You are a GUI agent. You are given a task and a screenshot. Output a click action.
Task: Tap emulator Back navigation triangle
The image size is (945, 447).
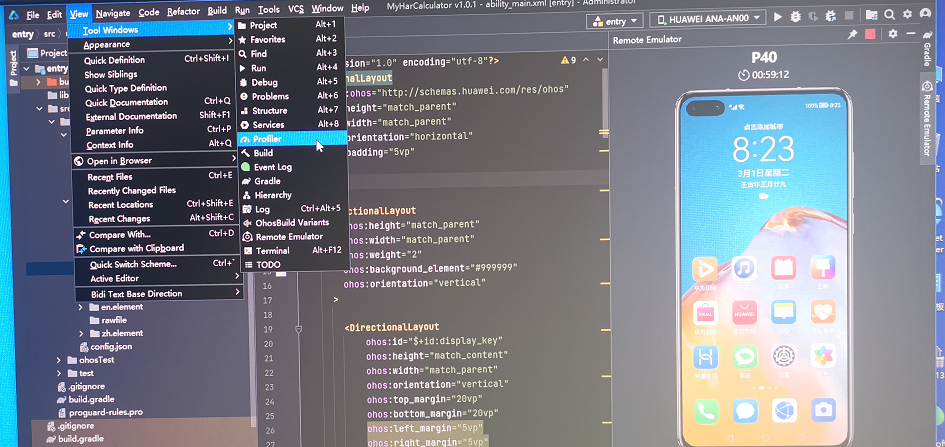pyautogui.click(x=729, y=437)
